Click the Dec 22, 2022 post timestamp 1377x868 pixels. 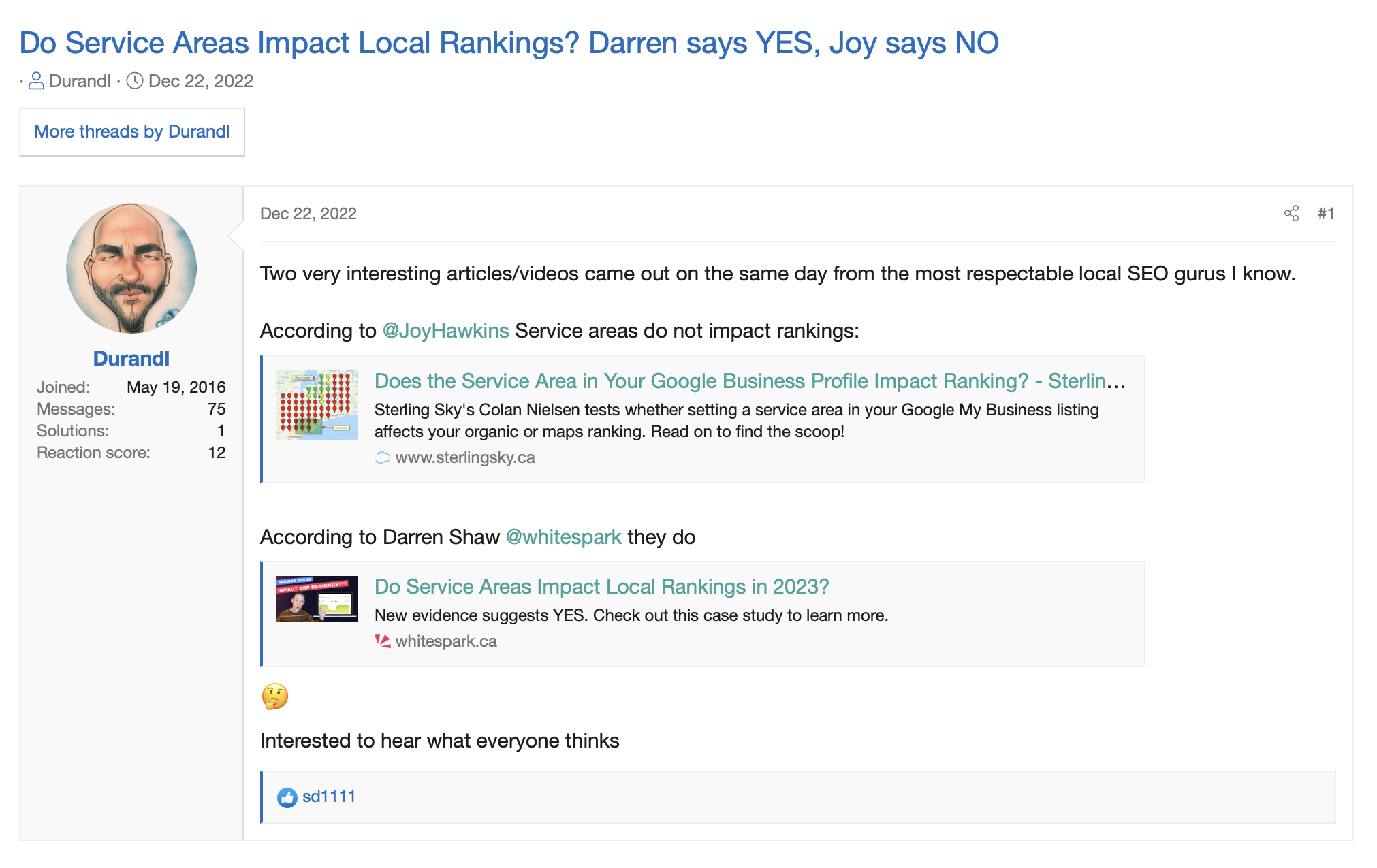308,214
